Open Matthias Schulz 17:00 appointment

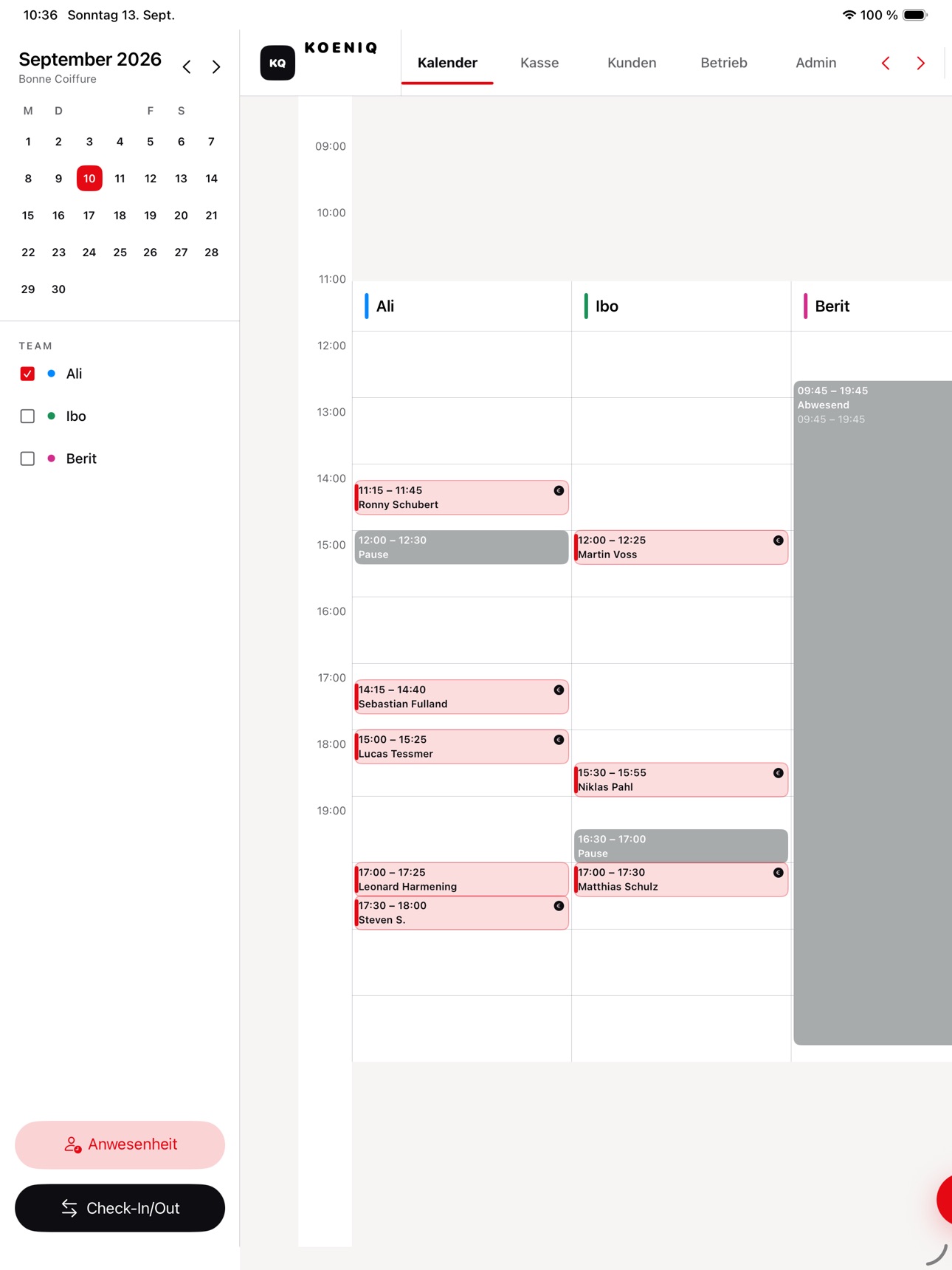point(680,879)
